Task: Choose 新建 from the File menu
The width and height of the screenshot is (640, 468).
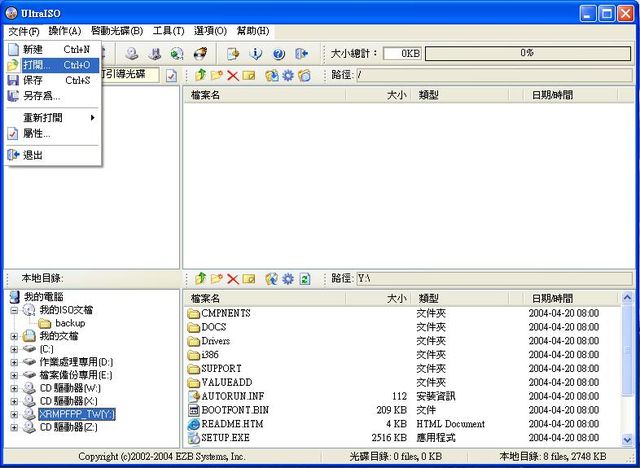Action: (x=53, y=50)
